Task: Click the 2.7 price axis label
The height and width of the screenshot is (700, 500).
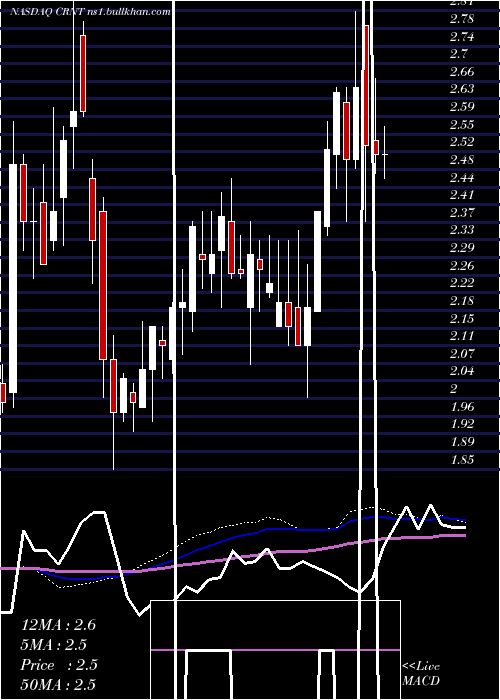Action: coord(459,54)
